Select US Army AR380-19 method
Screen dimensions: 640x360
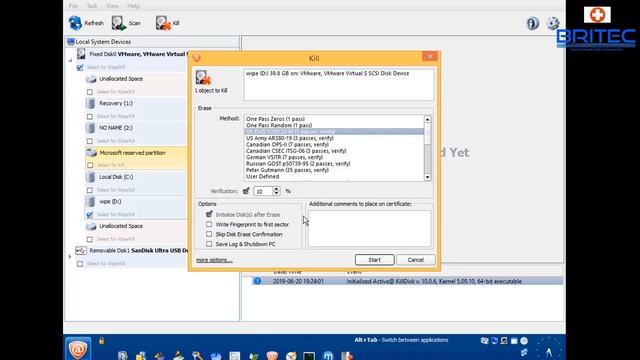coord(334,138)
